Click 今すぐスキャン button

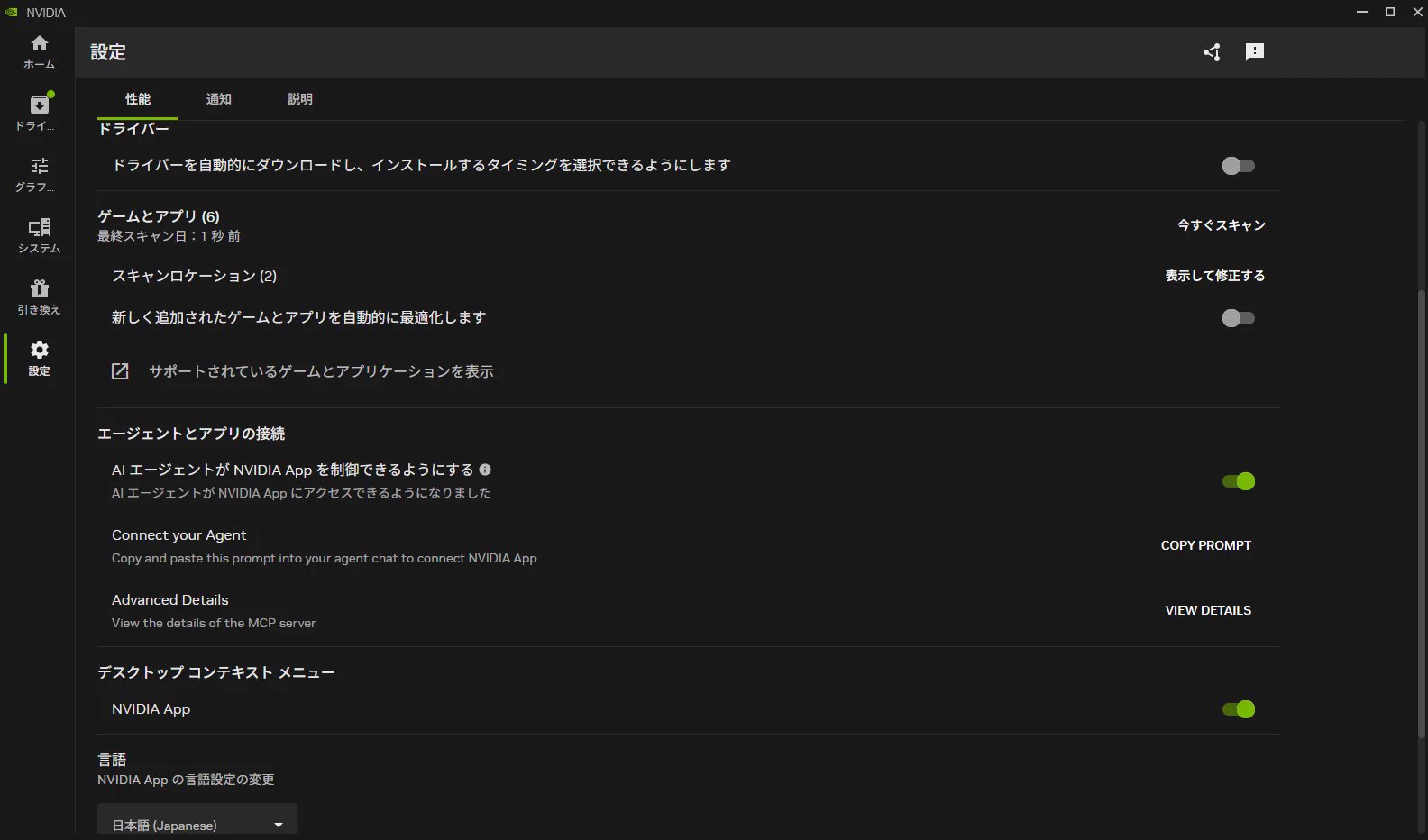(x=1222, y=225)
